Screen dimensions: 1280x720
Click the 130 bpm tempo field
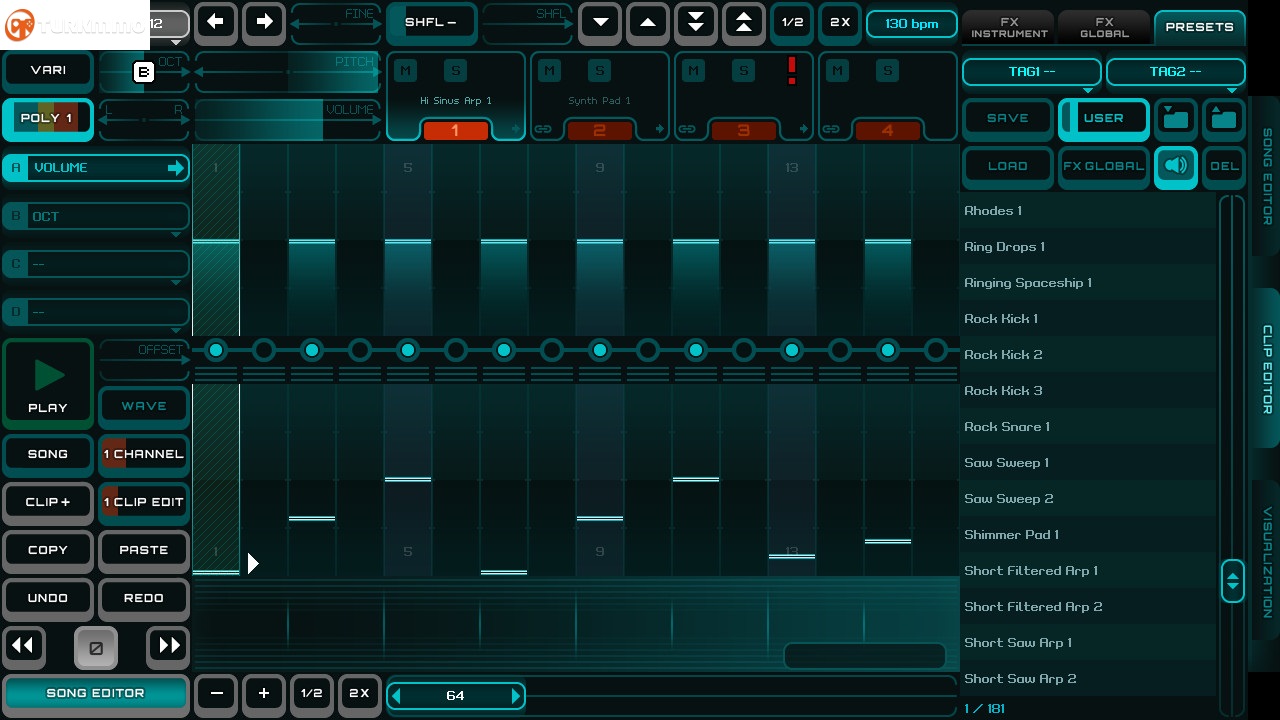(x=912, y=24)
